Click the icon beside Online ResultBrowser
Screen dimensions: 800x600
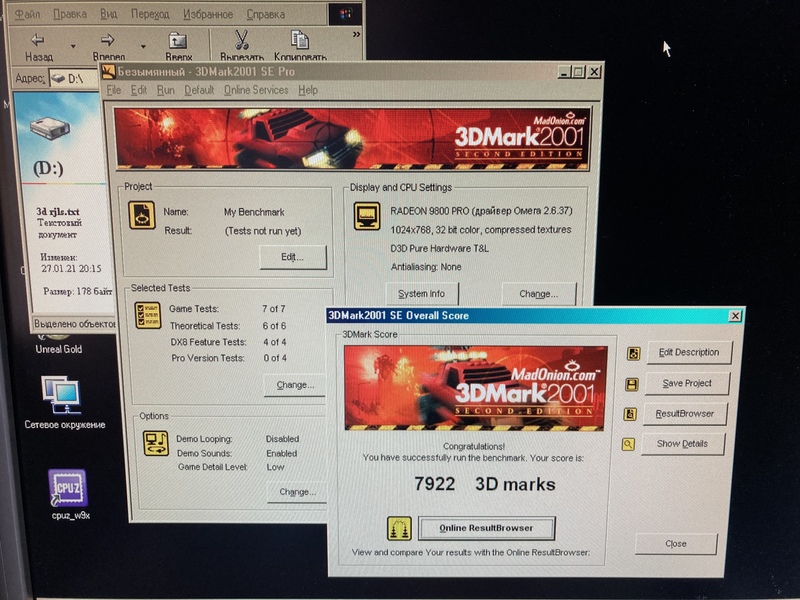399,528
